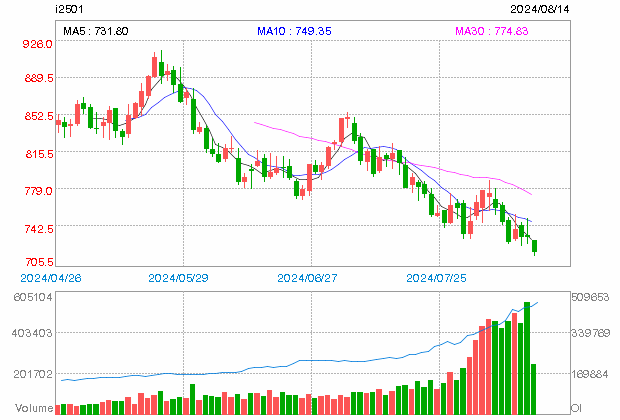Click the 2024/05/29 date axis label
The height and width of the screenshot is (420, 620).
point(178,278)
